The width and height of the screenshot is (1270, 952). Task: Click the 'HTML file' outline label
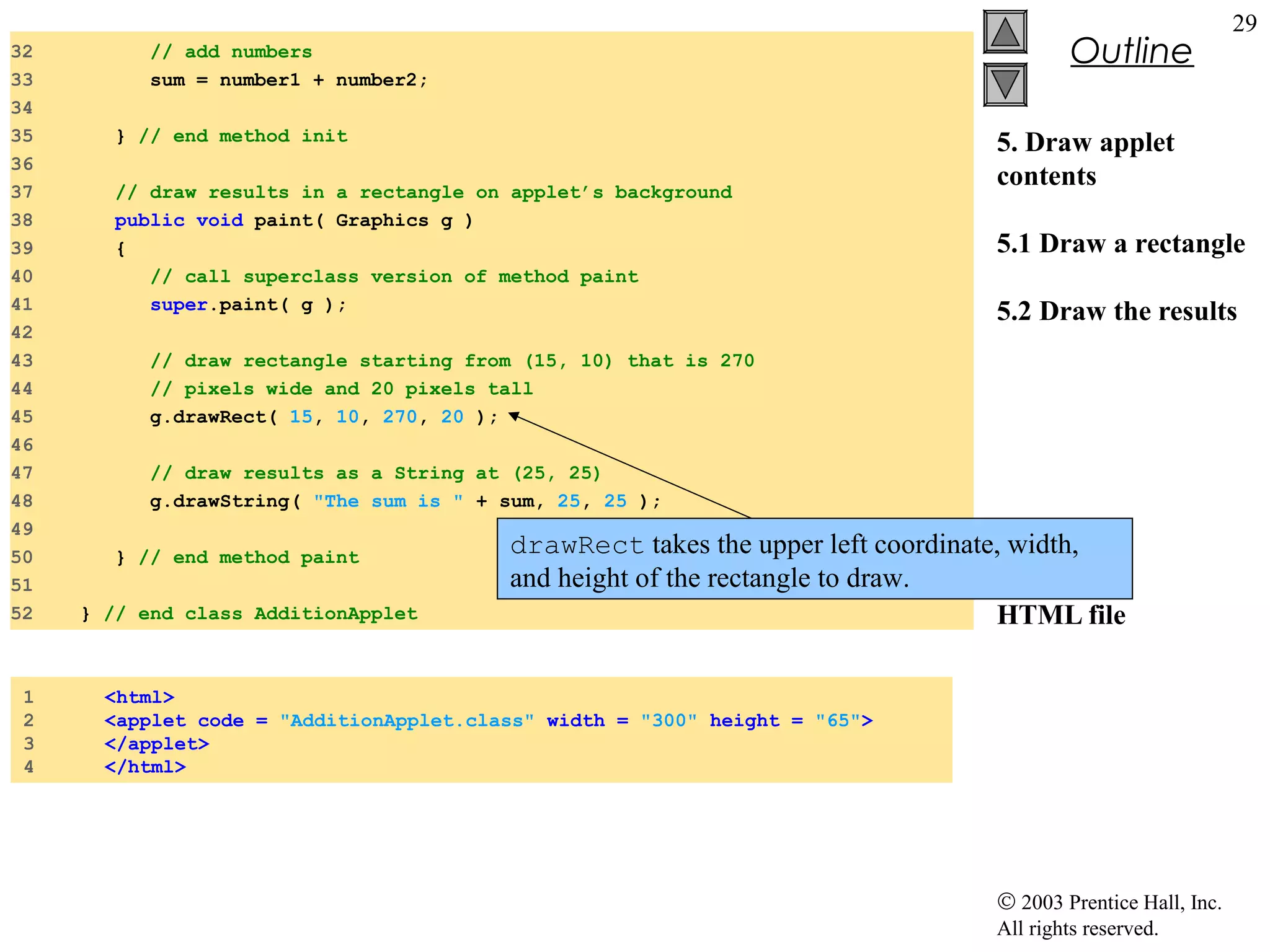pyautogui.click(x=1061, y=615)
